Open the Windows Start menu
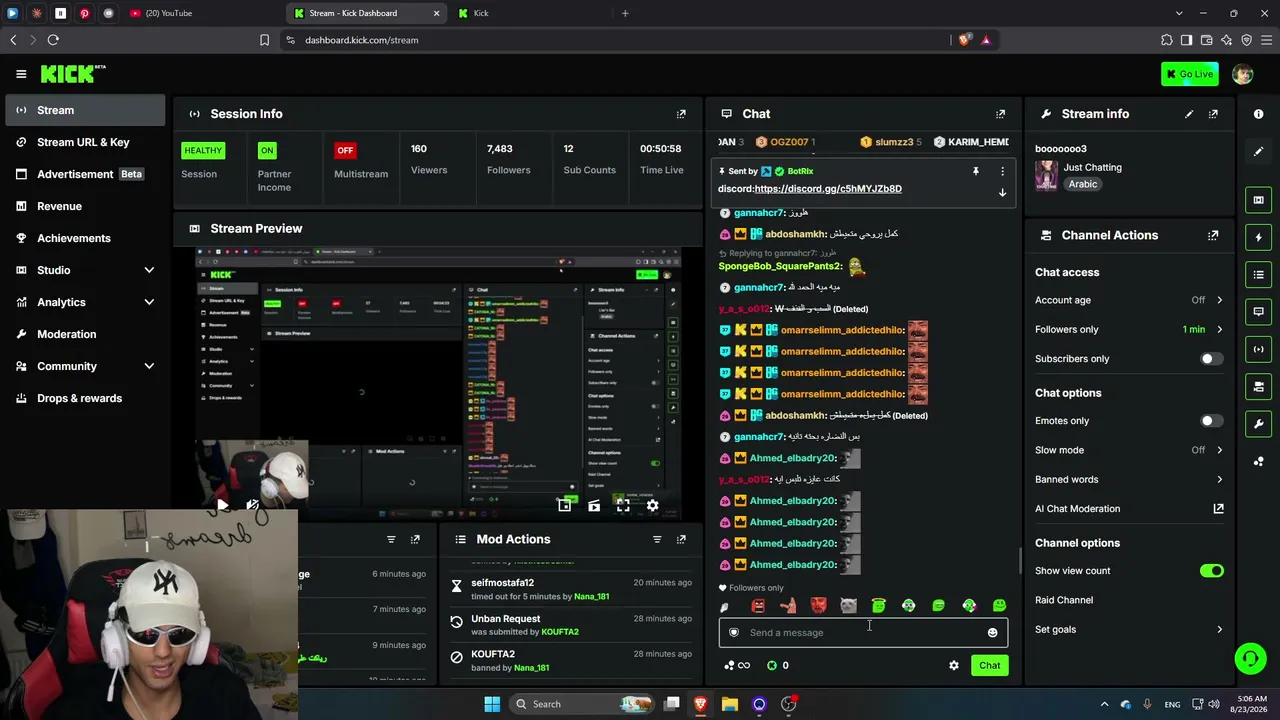 [x=492, y=704]
